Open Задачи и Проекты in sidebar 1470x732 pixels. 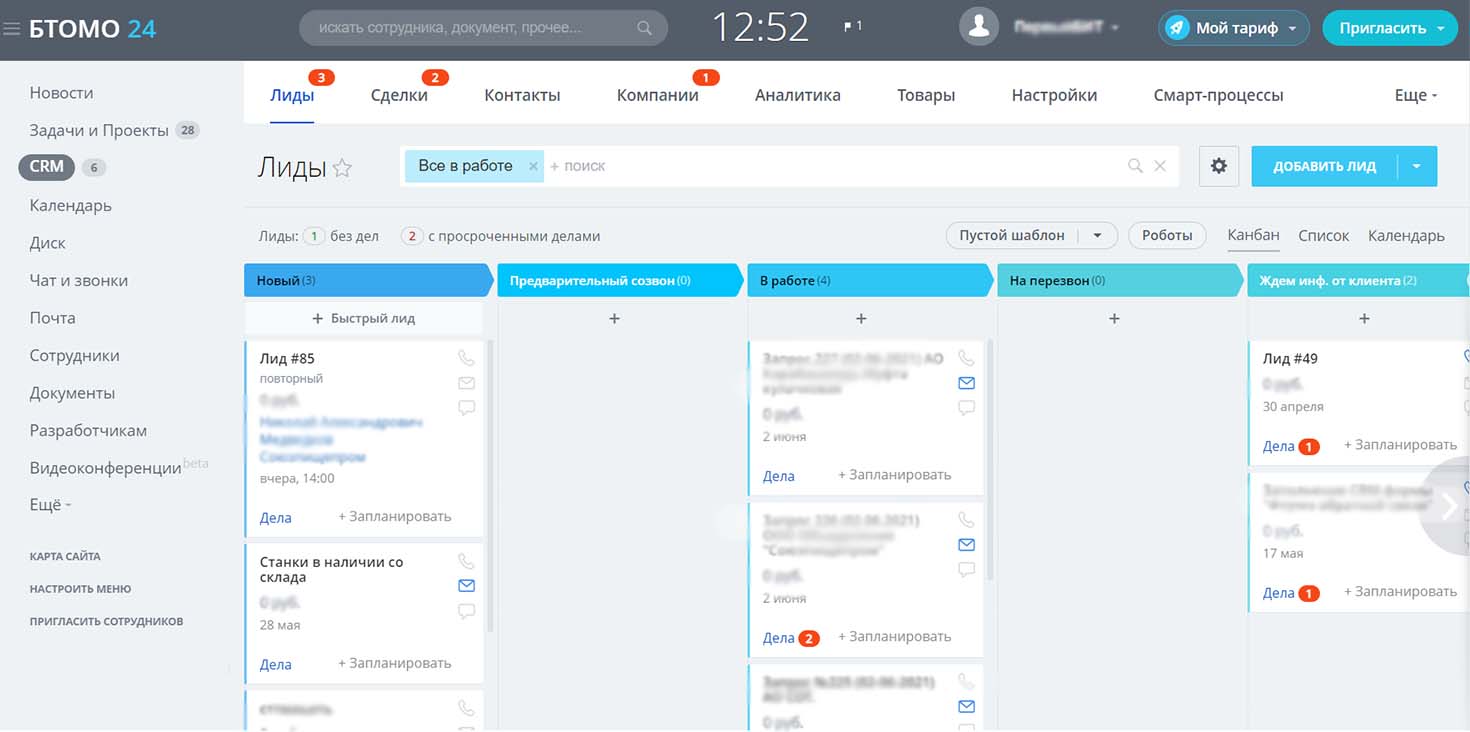(100, 130)
